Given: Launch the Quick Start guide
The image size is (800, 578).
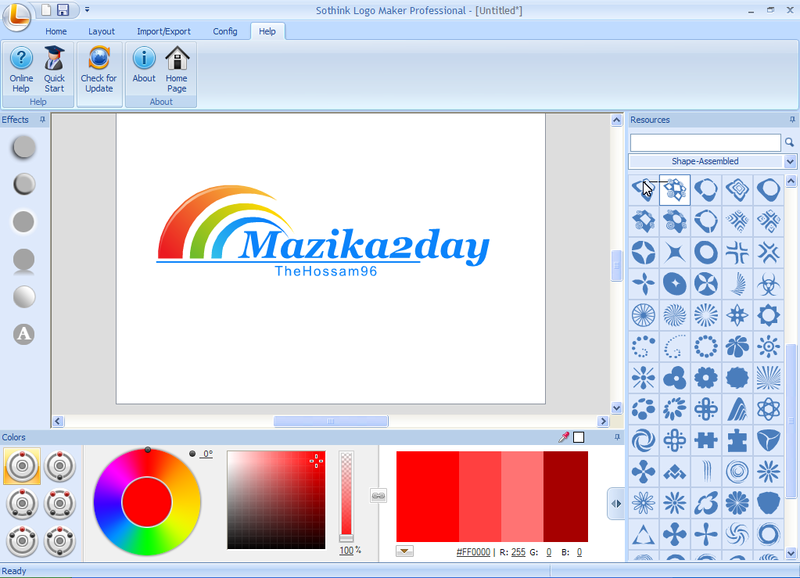Looking at the screenshot, I should click(54, 69).
